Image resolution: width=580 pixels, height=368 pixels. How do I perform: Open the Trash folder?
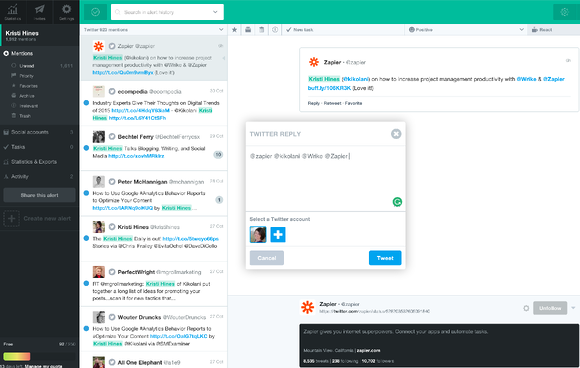coord(25,116)
